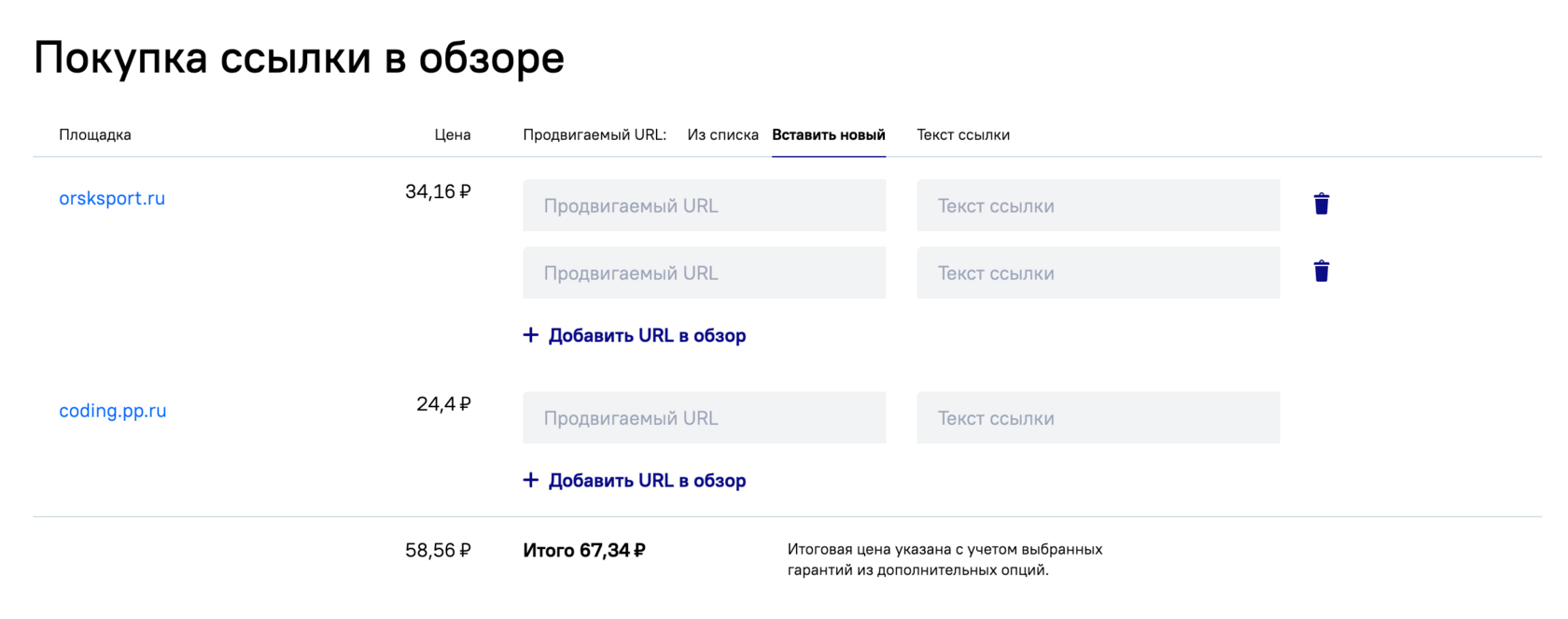Focus first "Текст ссылки" field for orsksport.ru
Screen dimensions: 1568x619
(1098, 205)
